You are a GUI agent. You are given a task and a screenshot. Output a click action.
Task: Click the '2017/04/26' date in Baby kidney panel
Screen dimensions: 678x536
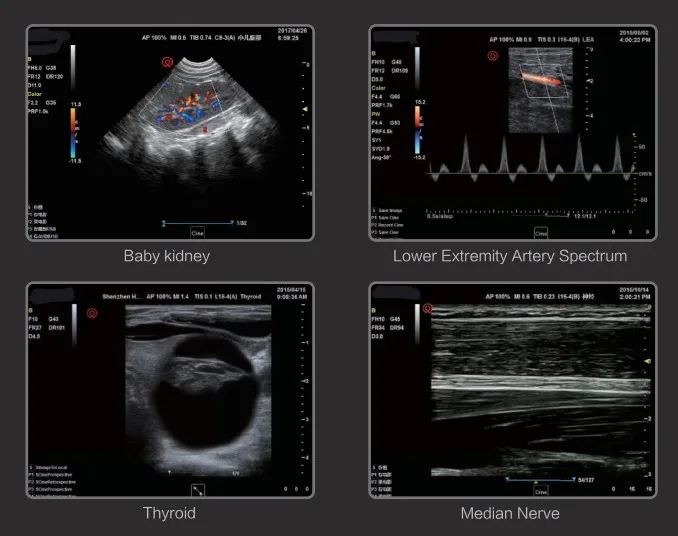pyautogui.click(x=292, y=31)
